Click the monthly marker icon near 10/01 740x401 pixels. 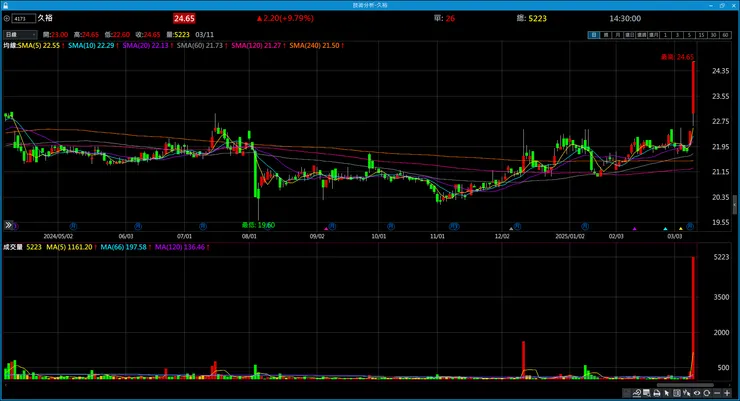tap(390, 226)
